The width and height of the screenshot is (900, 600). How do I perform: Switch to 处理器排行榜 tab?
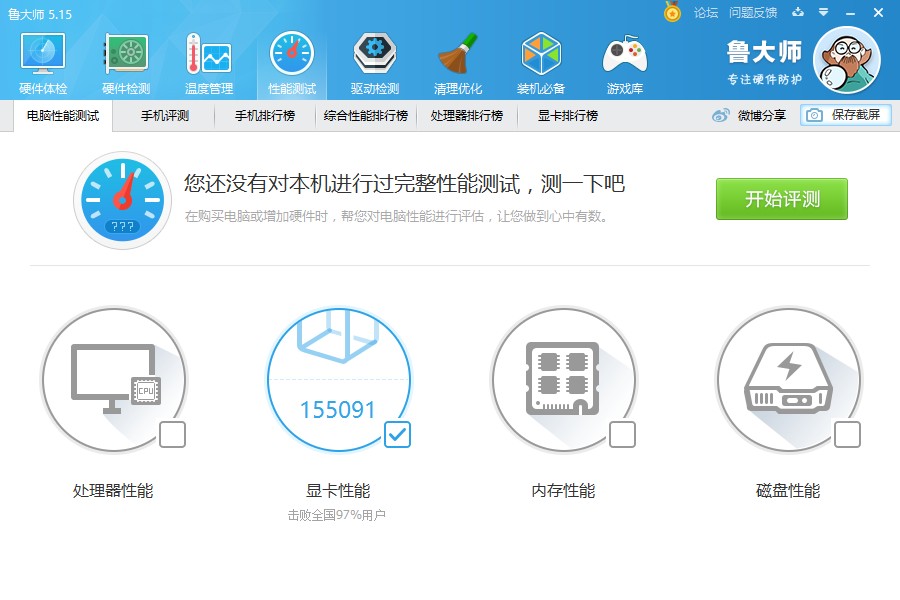(467, 116)
